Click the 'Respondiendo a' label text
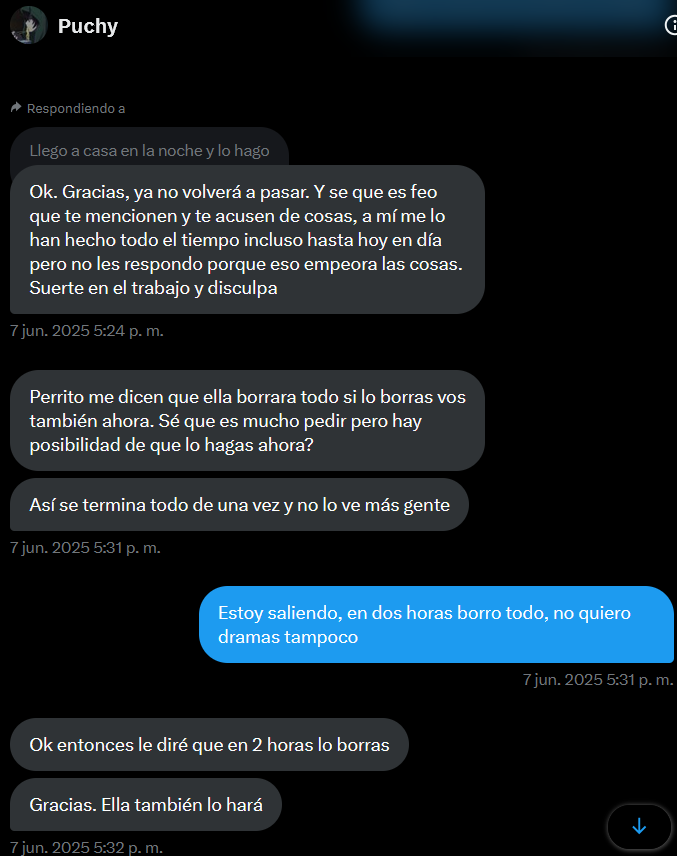The height and width of the screenshot is (856, 677). [76, 108]
